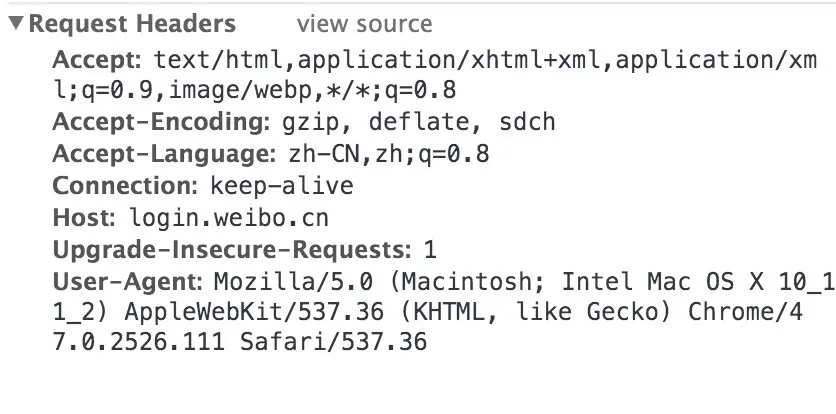Click the view source link

click(x=364, y=25)
